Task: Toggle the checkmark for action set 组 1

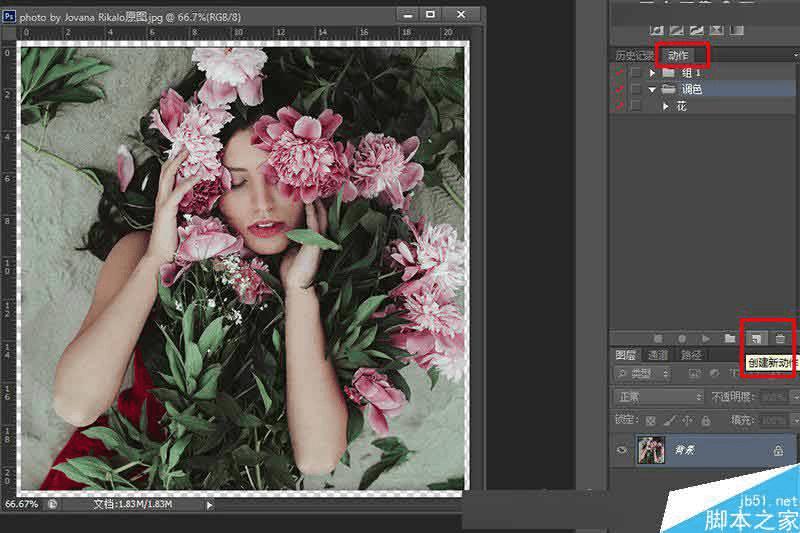Action: pyautogui.click(x=618, y=73)
